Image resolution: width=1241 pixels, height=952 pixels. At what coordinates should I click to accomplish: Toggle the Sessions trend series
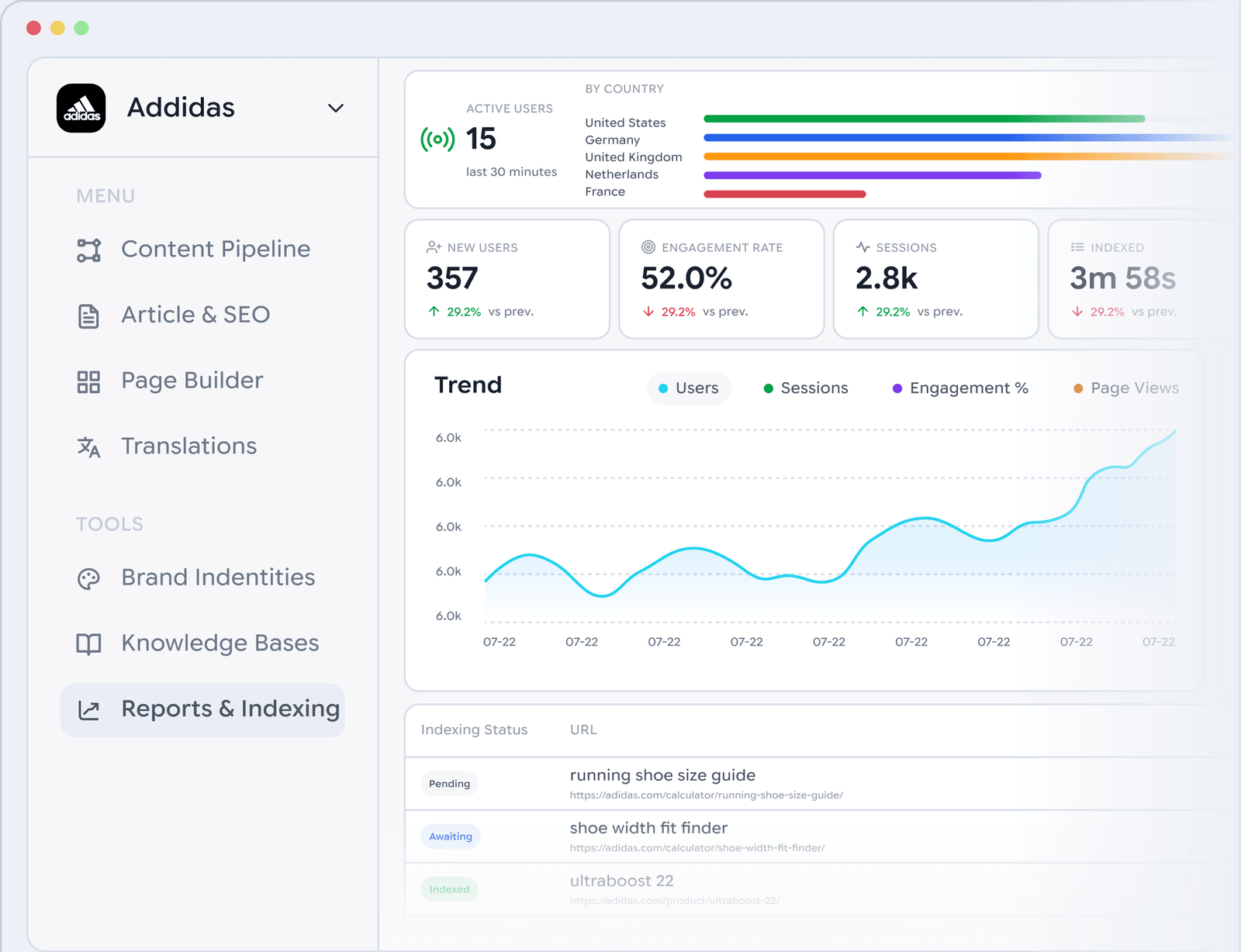coord(806,388)
